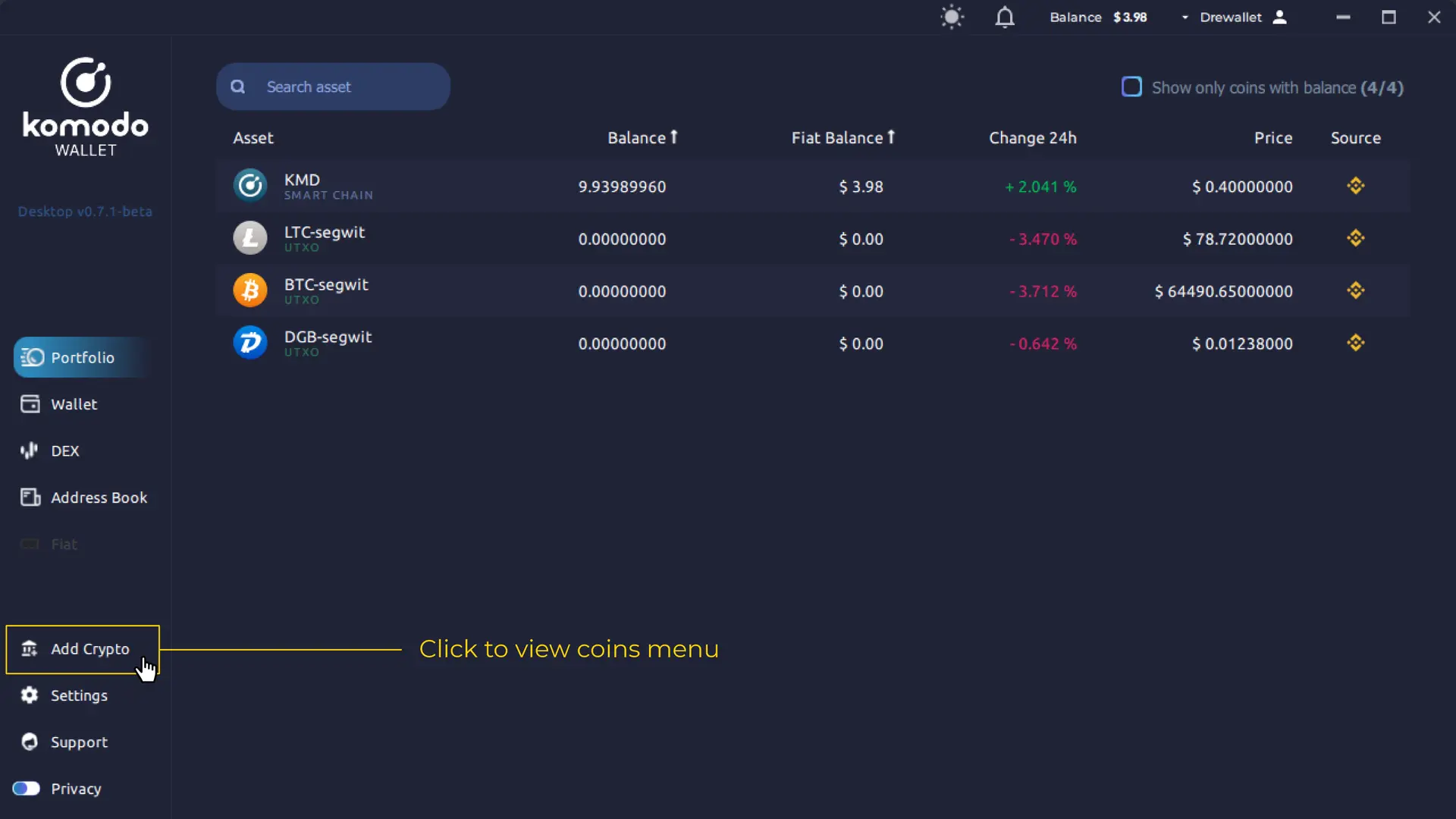Click the Address Book icon
Viewport: 1456px width, 819px height.
(x=29, y=497)
